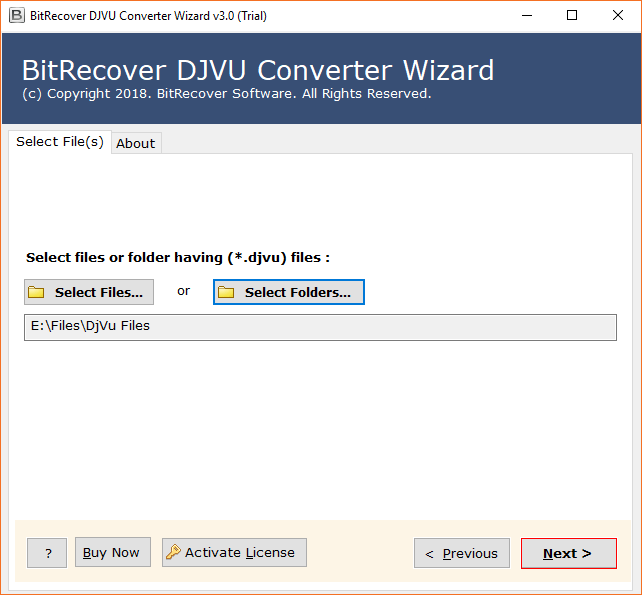Click the path field showing E:\Files\DjVu Files
The width and height of the screenshot is (642, 595).
[x=320, y=327]
